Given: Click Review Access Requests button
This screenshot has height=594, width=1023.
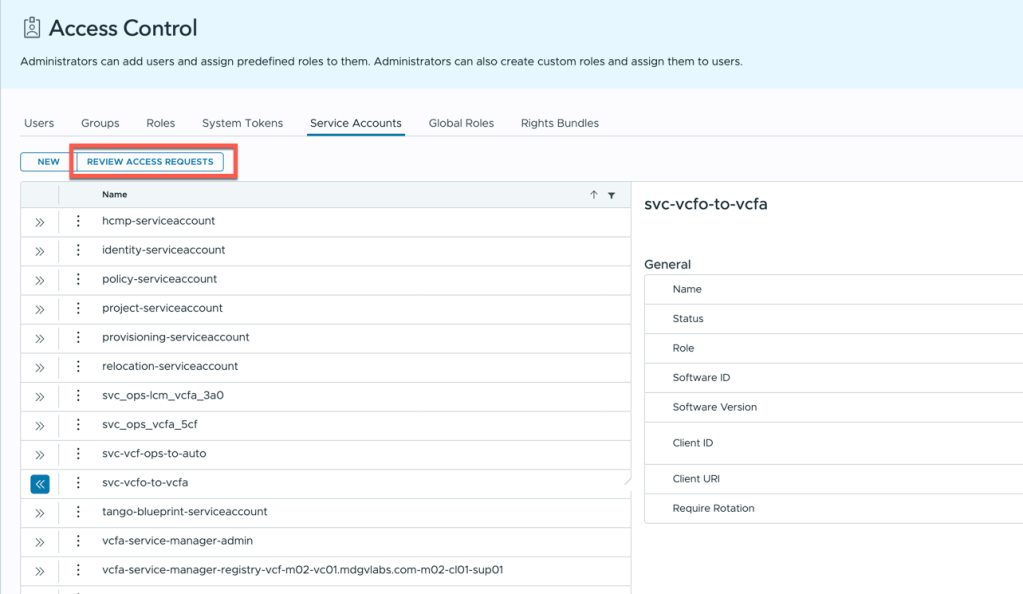Looking at the screenshot, I should (x=150, y=161).
